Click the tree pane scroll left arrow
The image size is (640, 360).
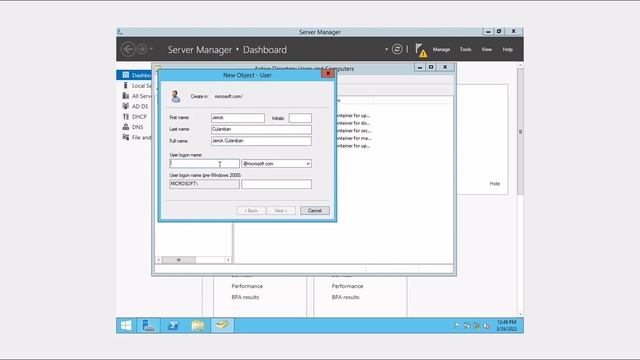coord(159,260)
